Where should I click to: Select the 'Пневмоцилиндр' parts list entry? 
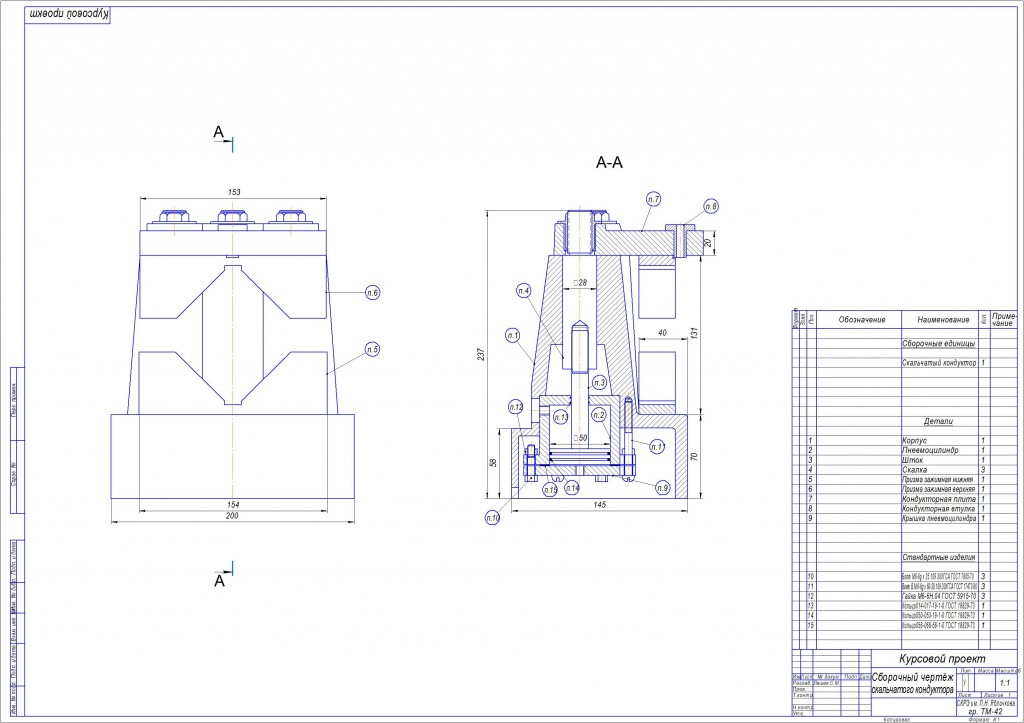[x=930, y=450]
